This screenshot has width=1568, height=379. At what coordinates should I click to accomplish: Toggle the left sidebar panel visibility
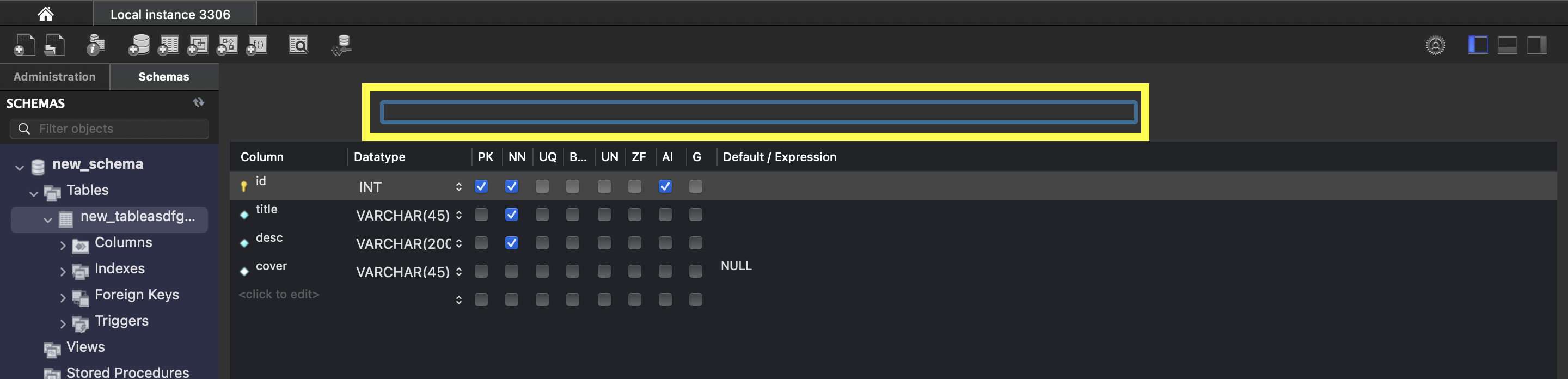[x=1477, y=45]
